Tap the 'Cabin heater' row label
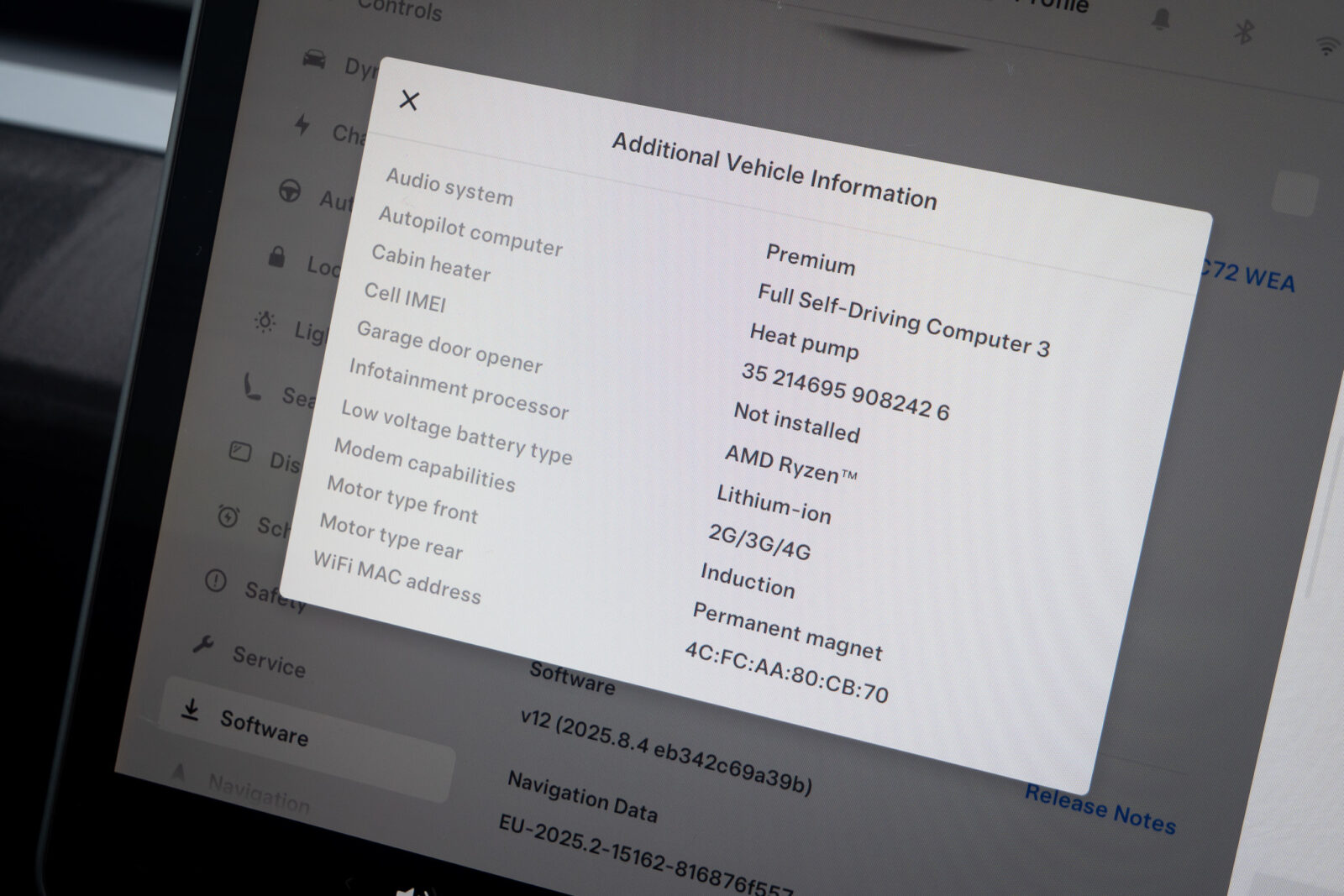1344x896 pixels. tap(431, 263)
